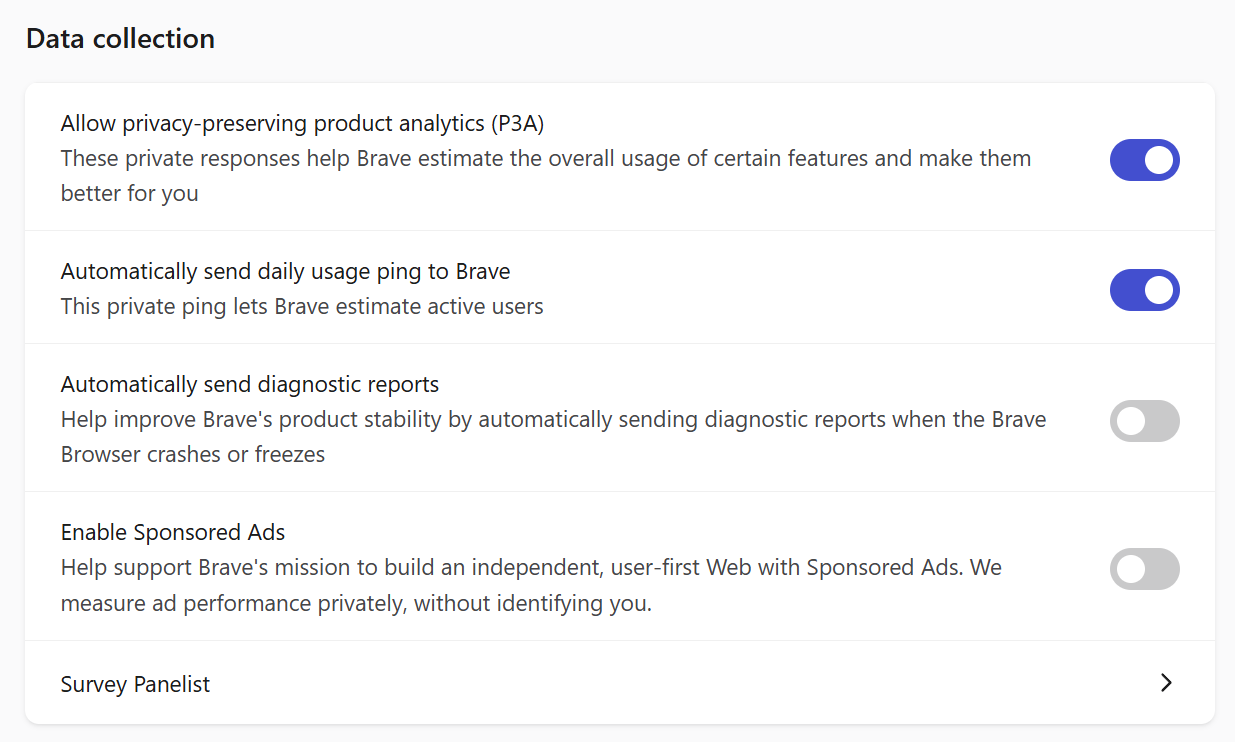Click the white knob on the P3A switch
The height and width of the screenshot is (742, 1235).
1158,160
